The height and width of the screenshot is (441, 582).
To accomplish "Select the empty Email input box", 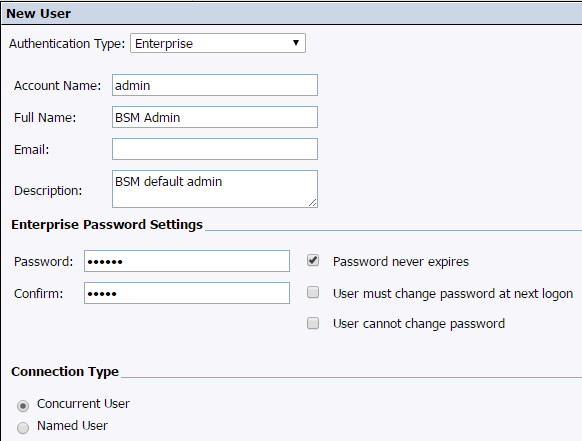I will coord(215,149).
